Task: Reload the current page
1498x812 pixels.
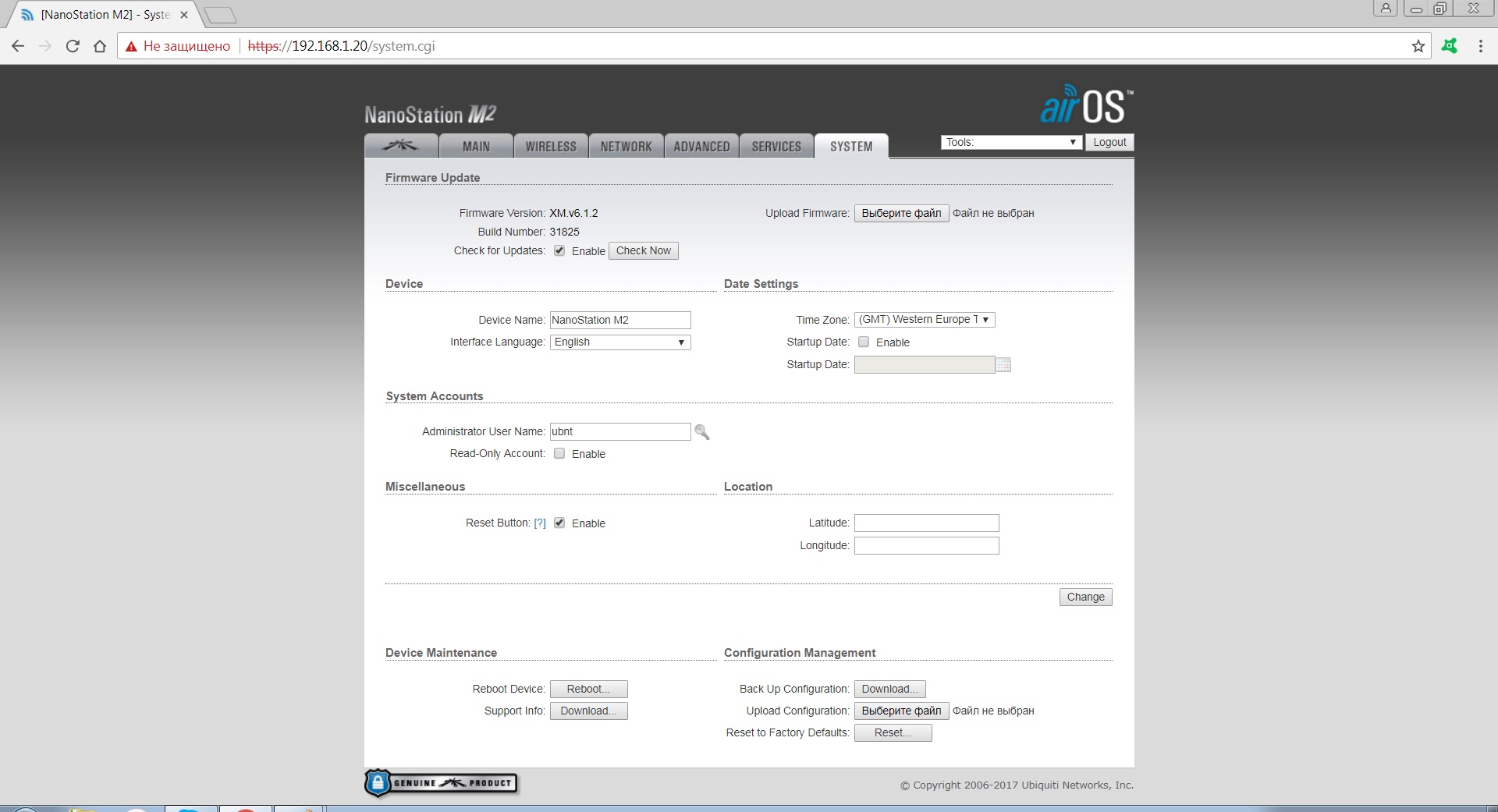Action: (73, 46)
